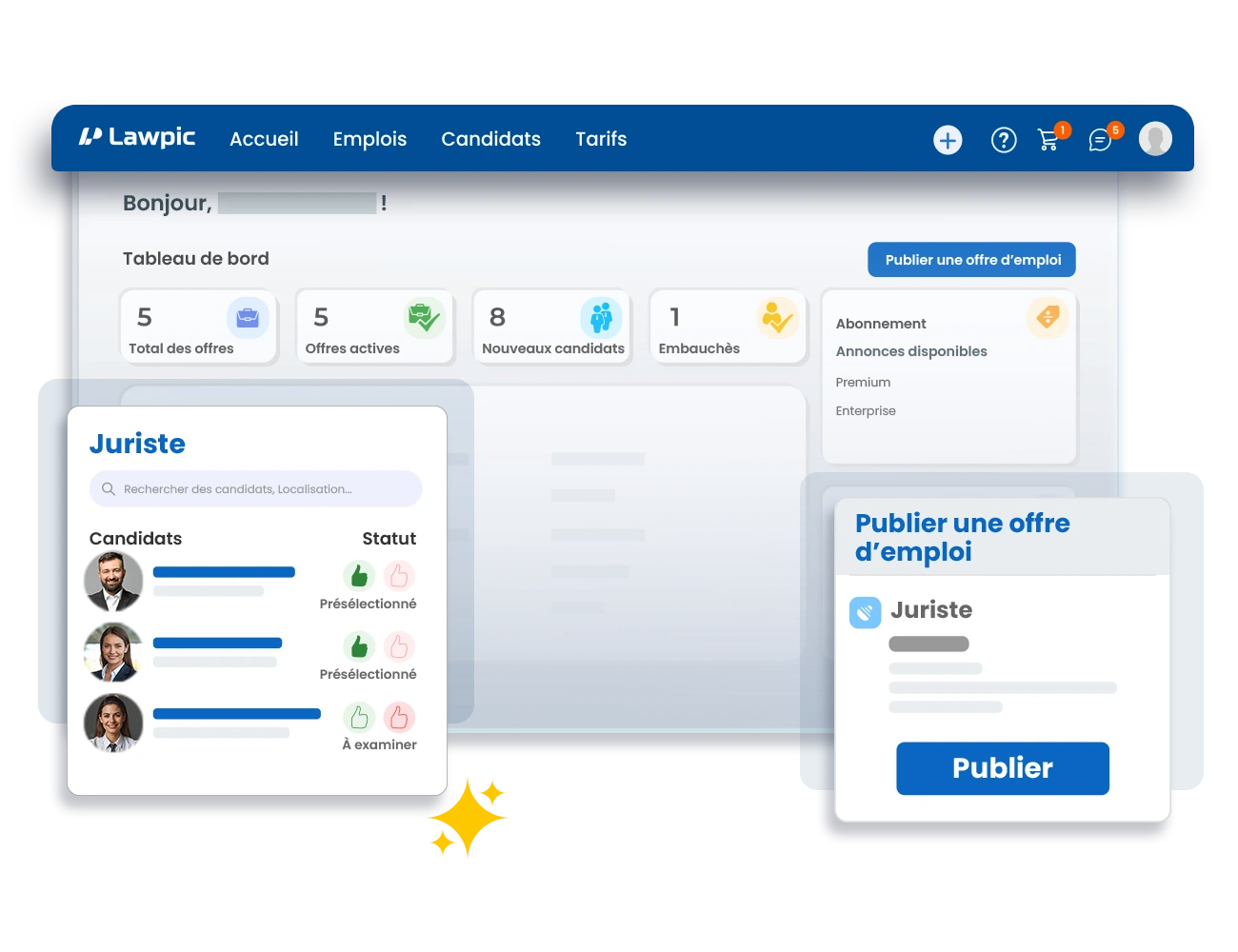The image size is (1238, 952).
Task: Click the briefcase icon on Total des offres
Action: pos(248,318)
